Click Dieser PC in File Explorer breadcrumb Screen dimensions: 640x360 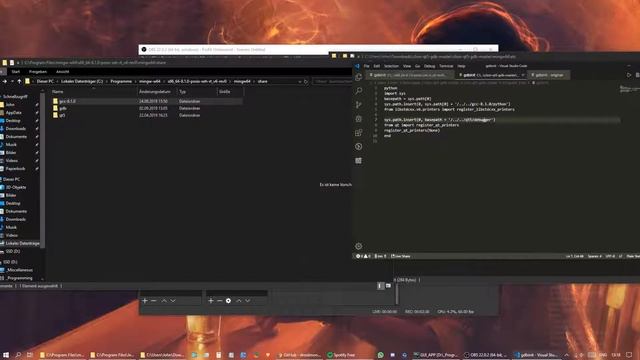click(x=45, y=82)
